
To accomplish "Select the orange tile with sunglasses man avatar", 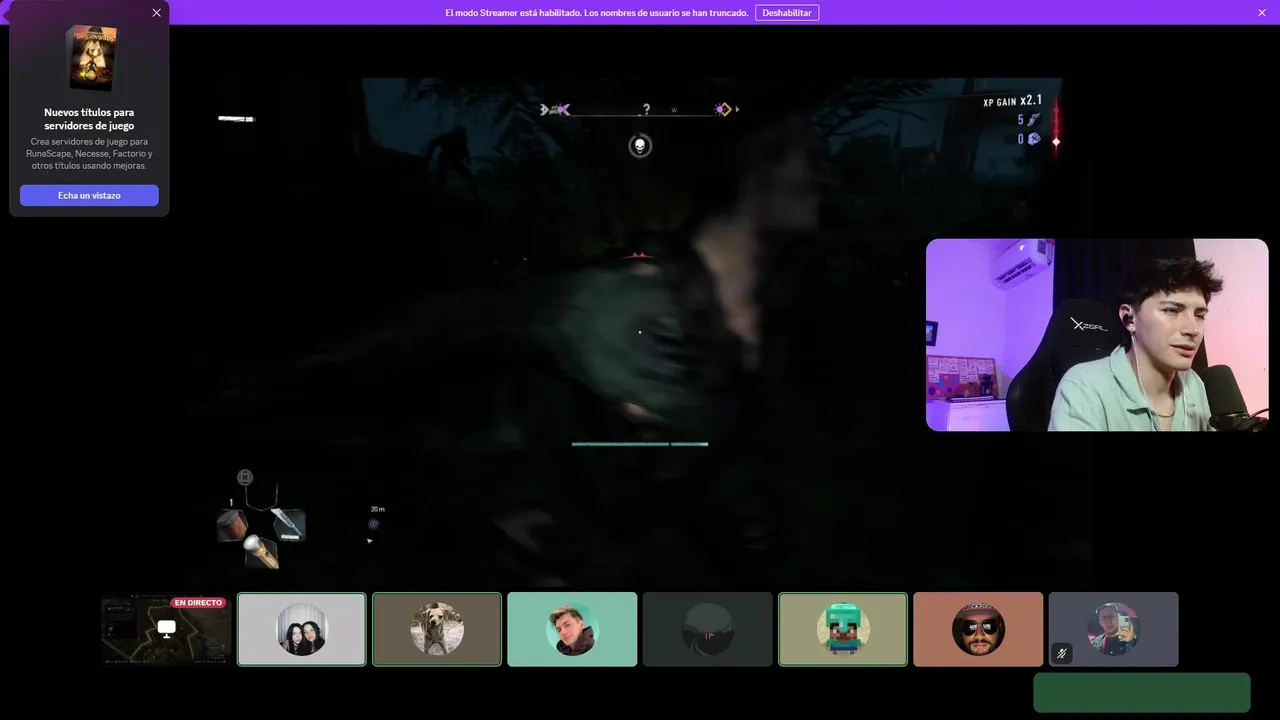I will click(978, 629).
